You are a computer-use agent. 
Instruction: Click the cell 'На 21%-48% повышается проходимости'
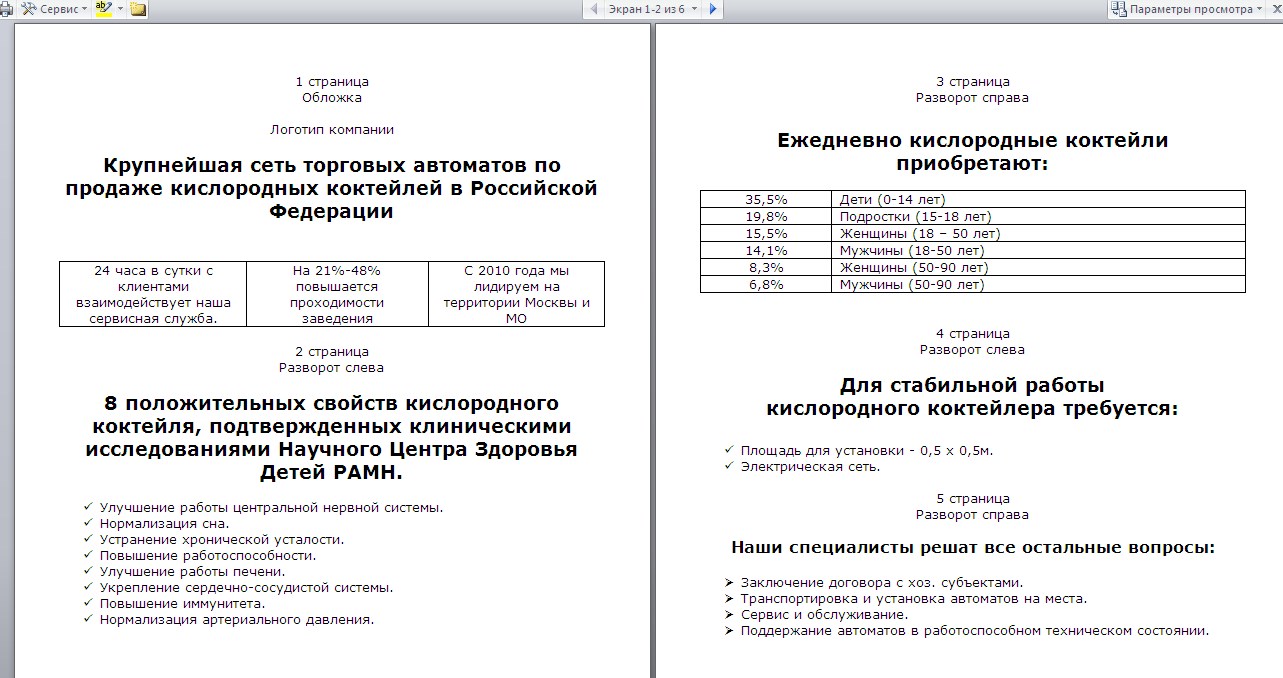click(337, 294)
